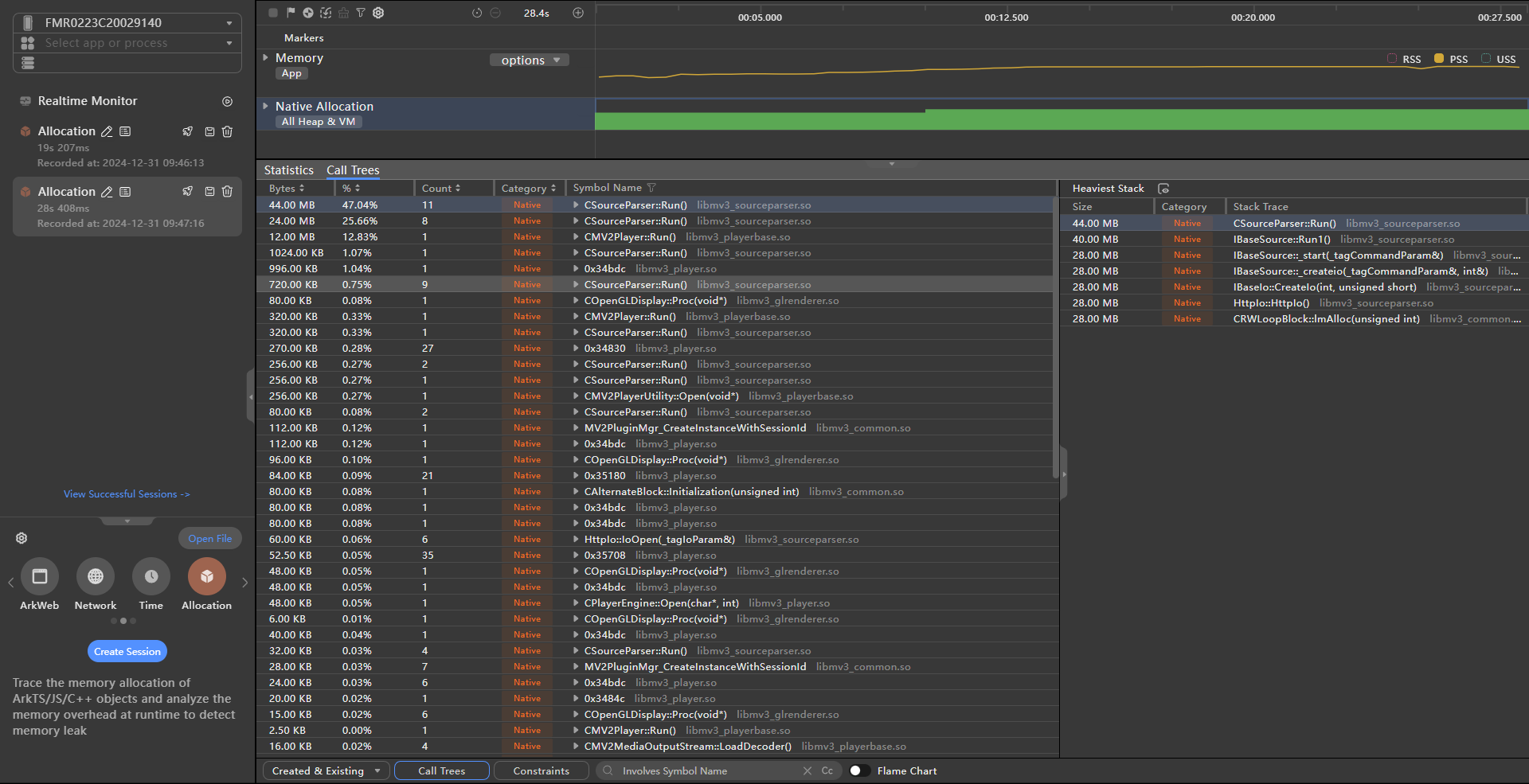Select the All Heap & VM tag

pos(319,122)
